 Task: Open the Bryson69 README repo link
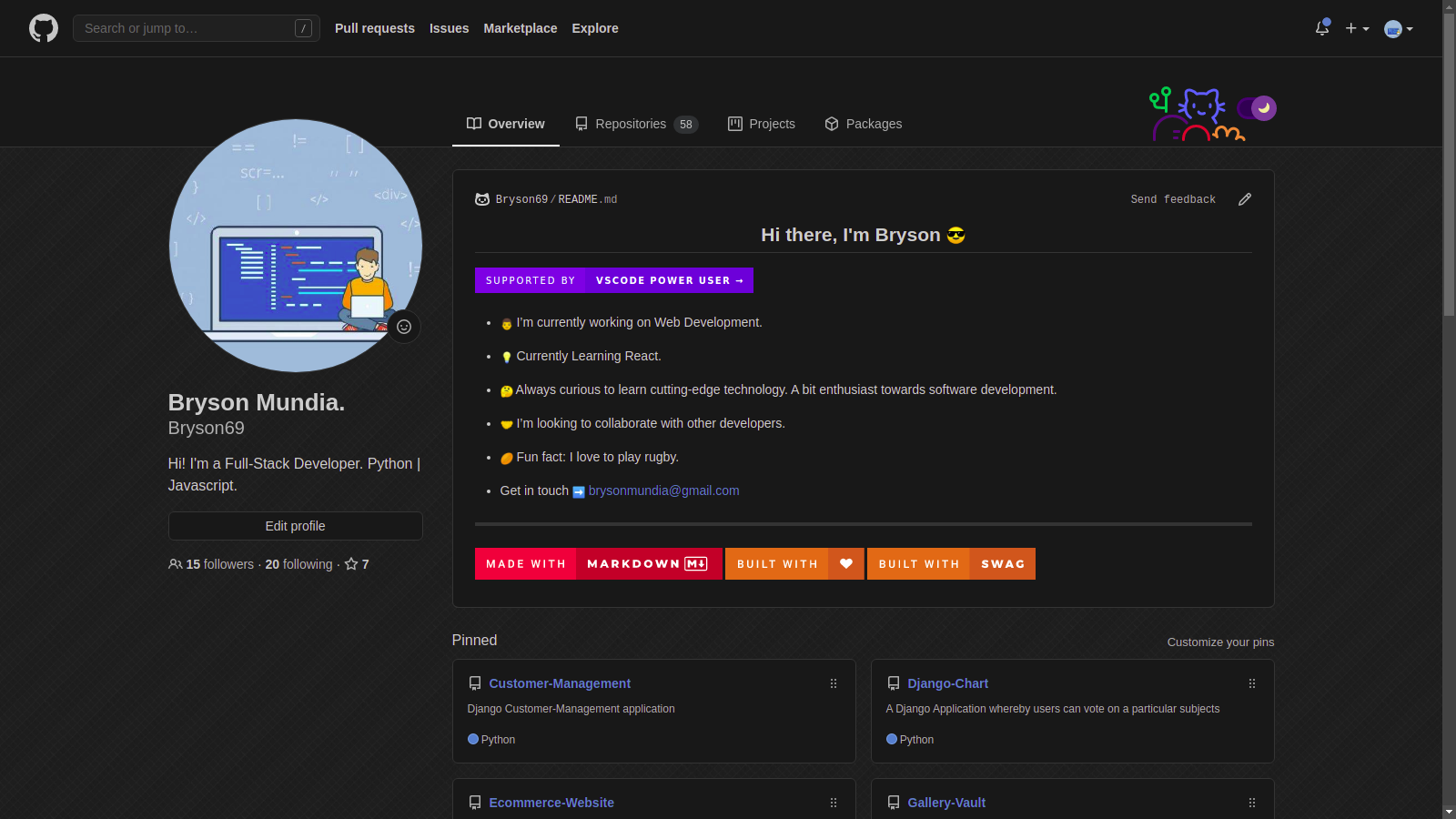pos(521,199)
